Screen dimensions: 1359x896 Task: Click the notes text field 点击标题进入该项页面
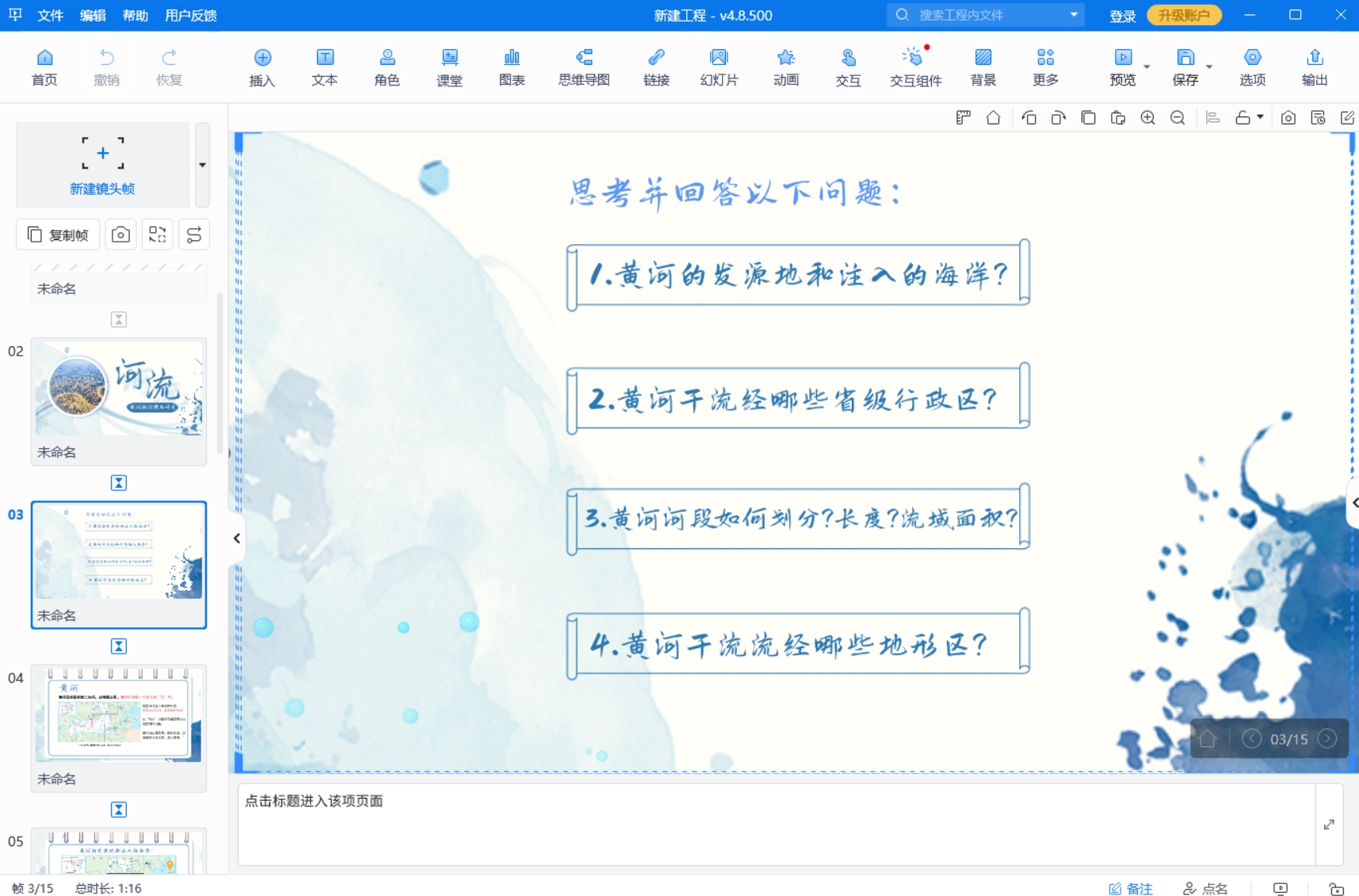click(777, 825)
